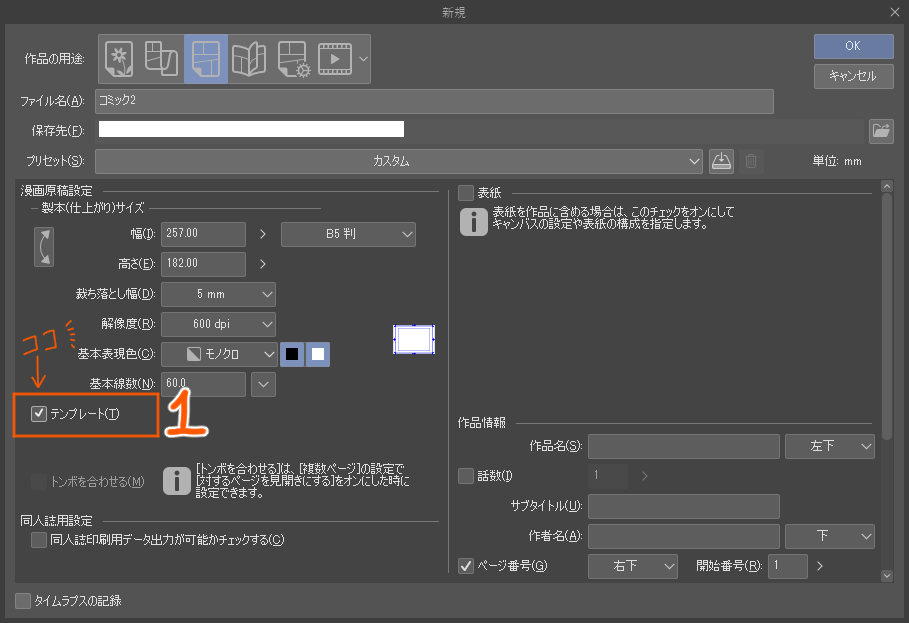Click the register preset icon

(721, 161)
